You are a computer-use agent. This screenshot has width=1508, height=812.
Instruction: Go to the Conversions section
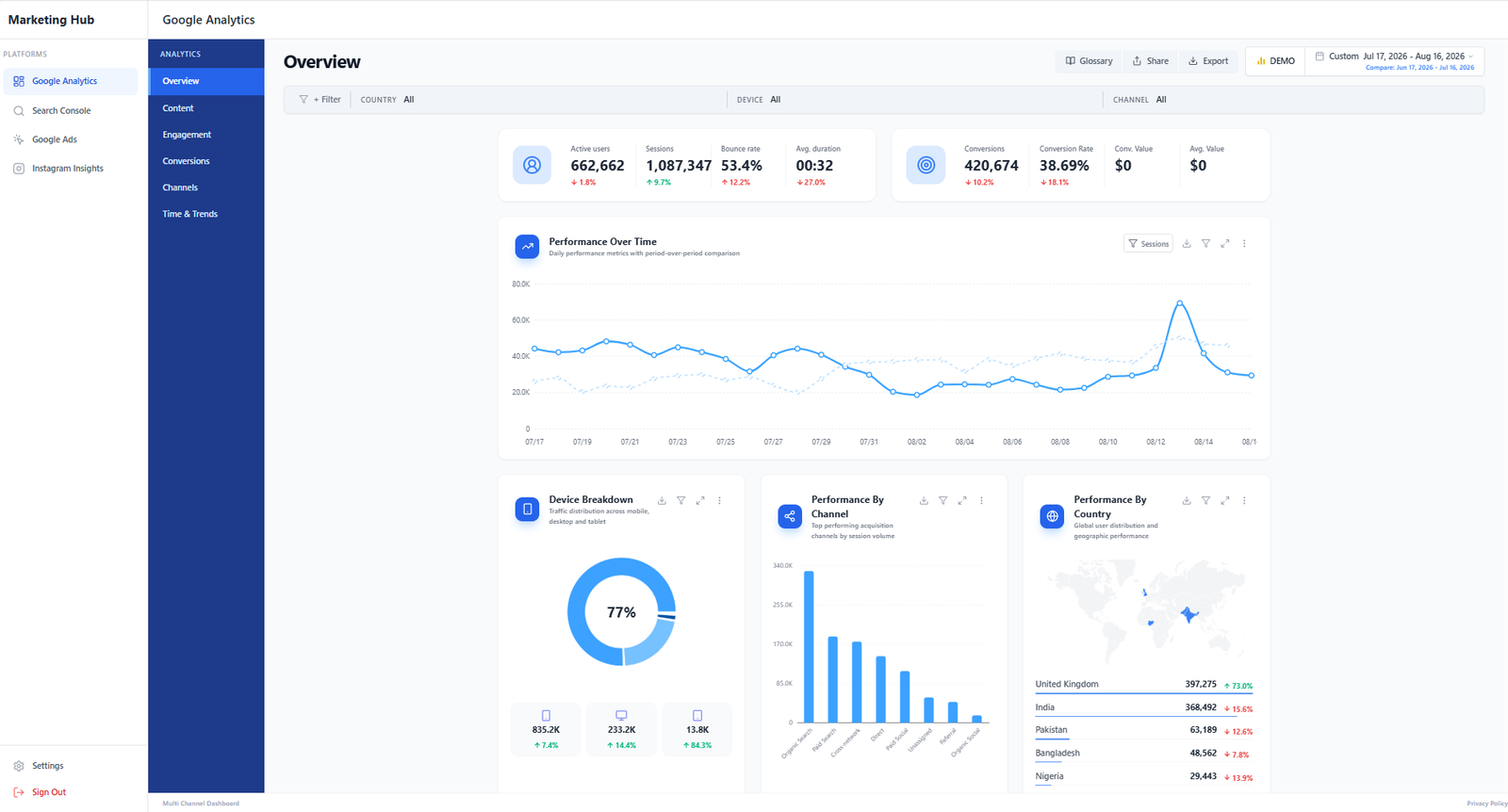tap(205, 161)
